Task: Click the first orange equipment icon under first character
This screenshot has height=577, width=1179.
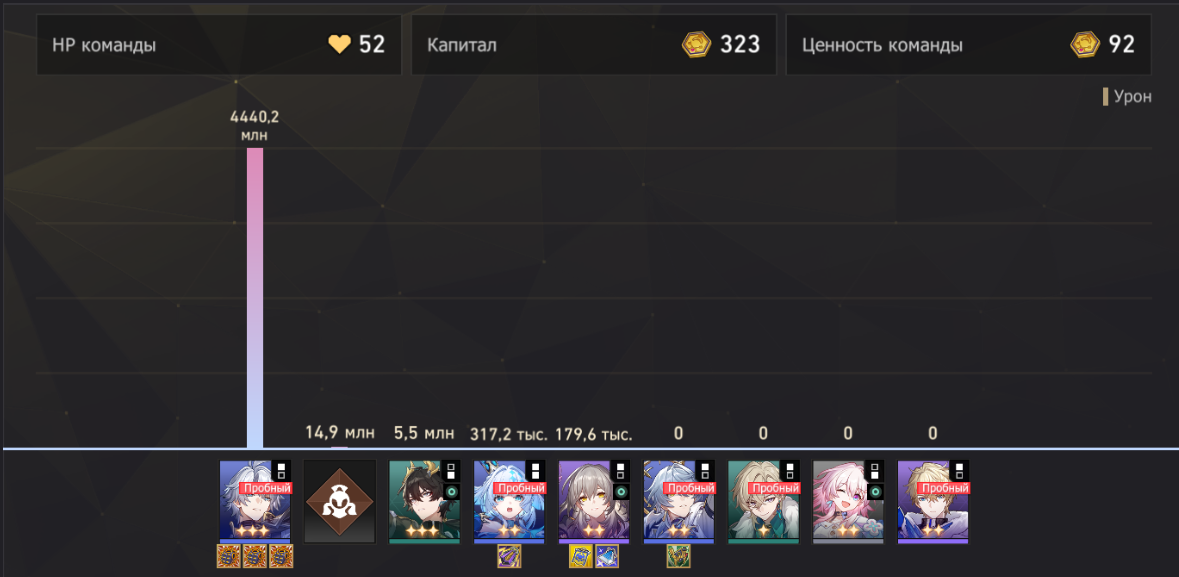Action: (x=229, y=556)
